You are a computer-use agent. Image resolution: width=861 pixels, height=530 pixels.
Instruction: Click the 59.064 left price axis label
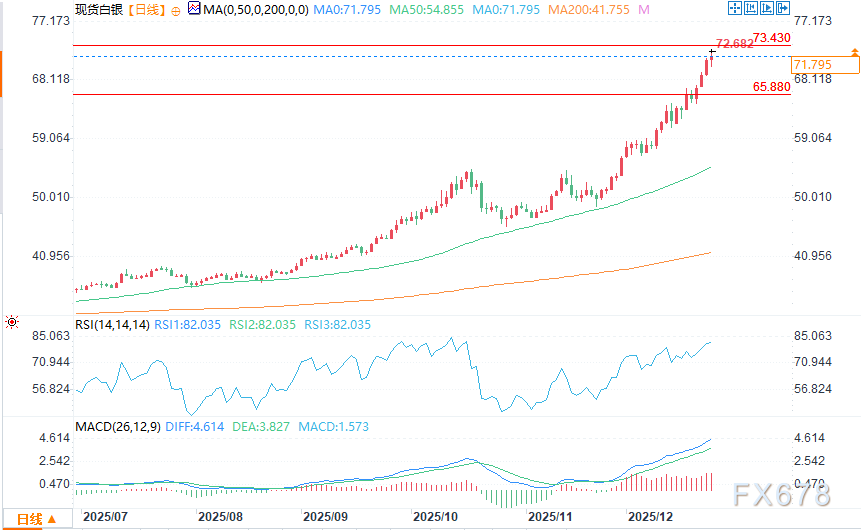tap(51, 138)
